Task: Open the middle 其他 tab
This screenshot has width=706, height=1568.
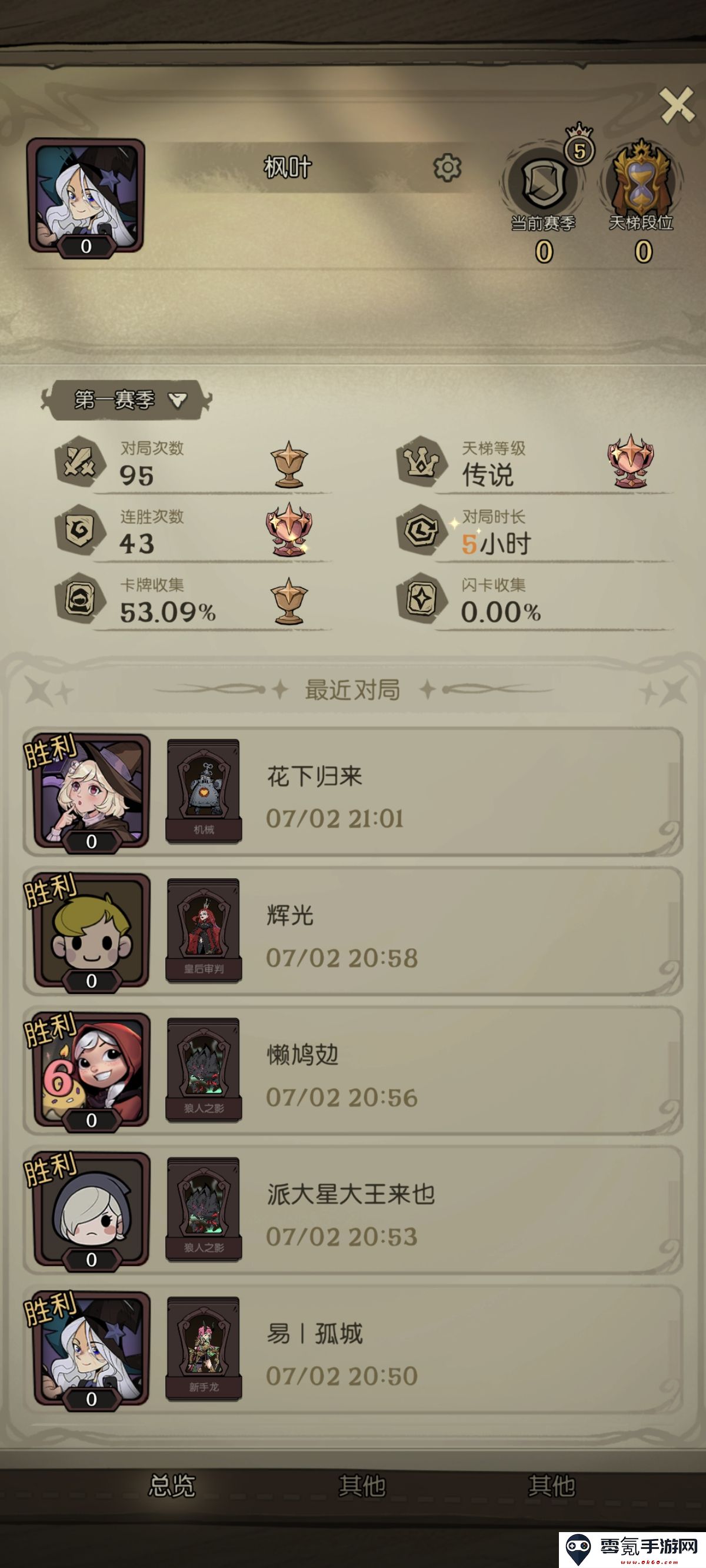Action: 362,1485
